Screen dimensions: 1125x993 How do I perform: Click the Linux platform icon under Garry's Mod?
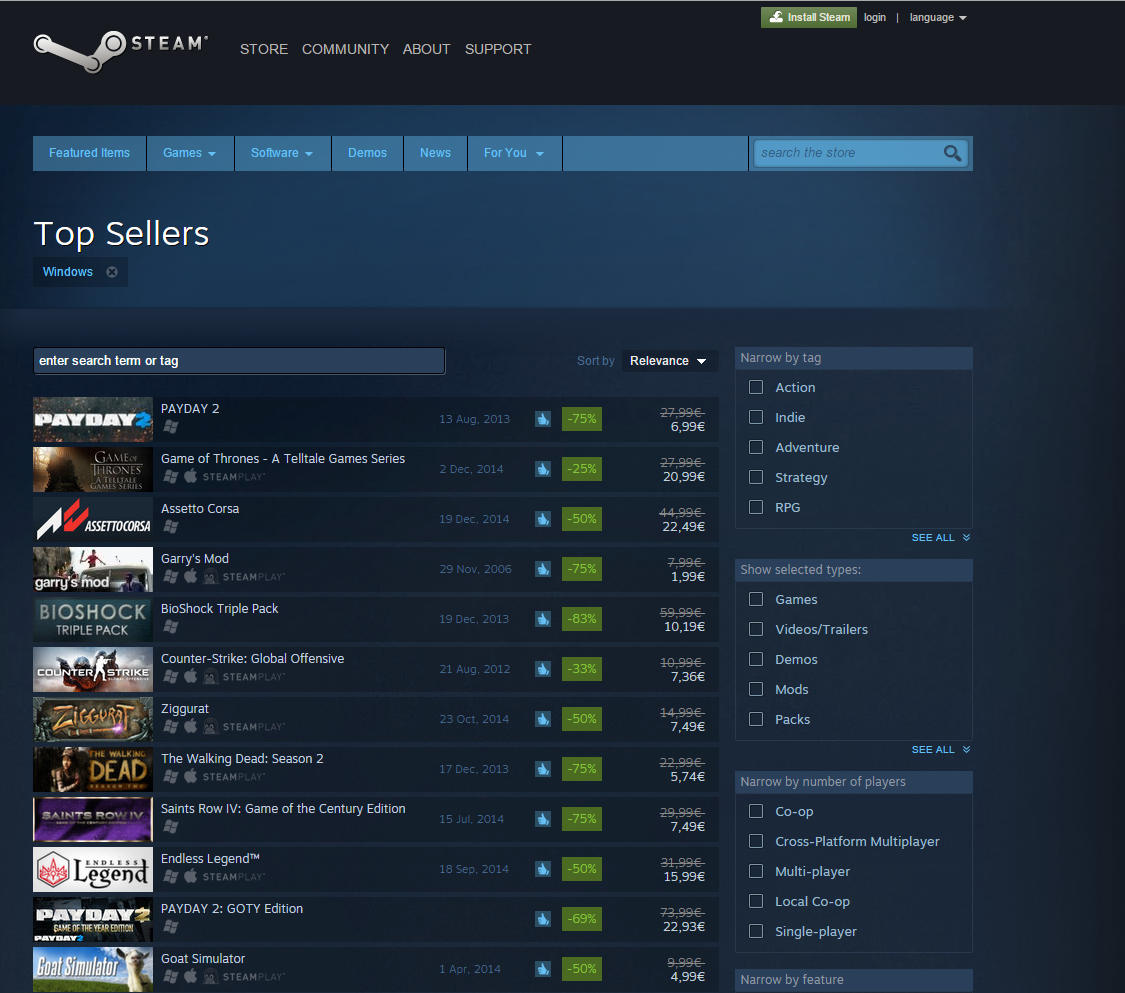(210, 576)
